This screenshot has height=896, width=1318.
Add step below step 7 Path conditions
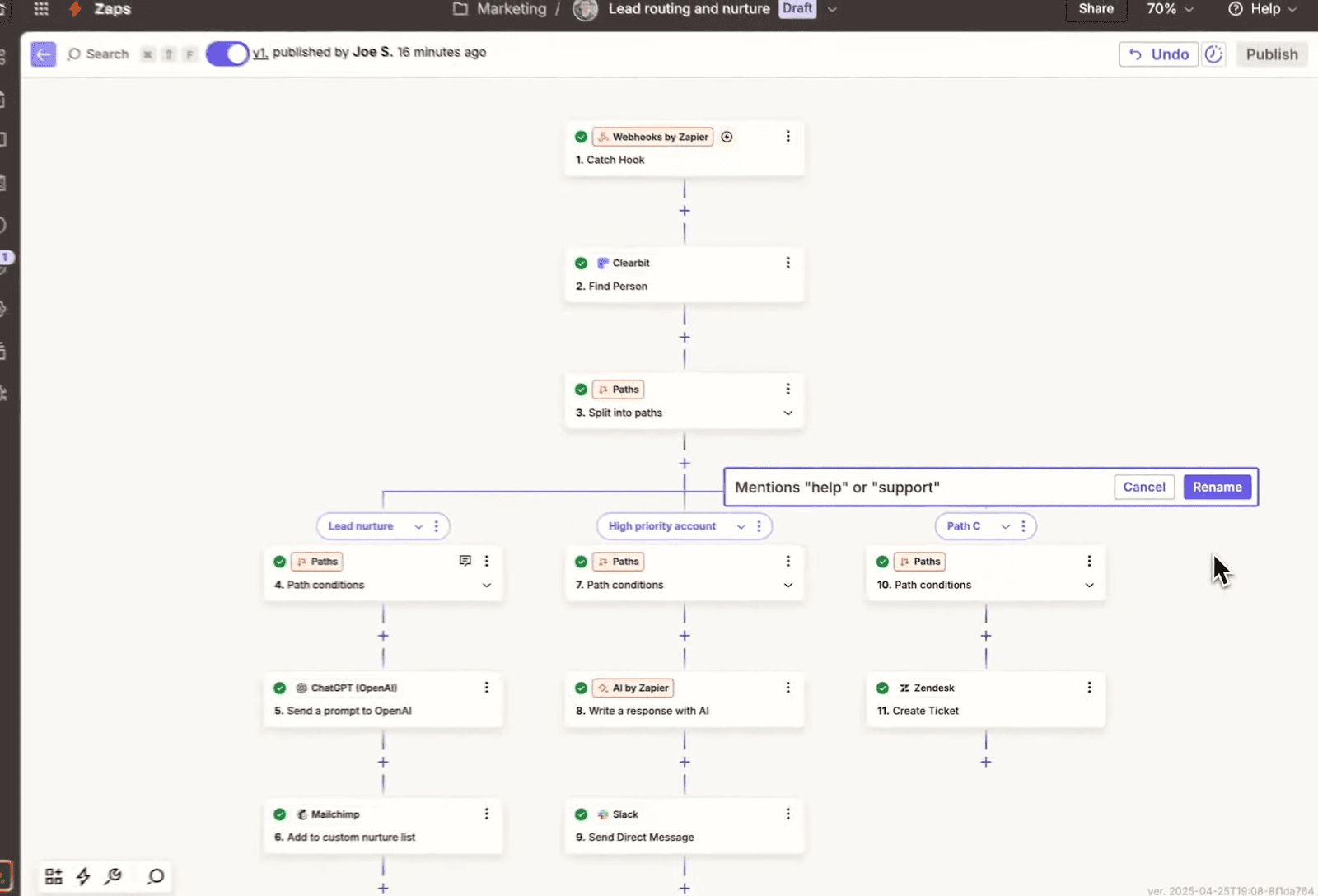685,636
